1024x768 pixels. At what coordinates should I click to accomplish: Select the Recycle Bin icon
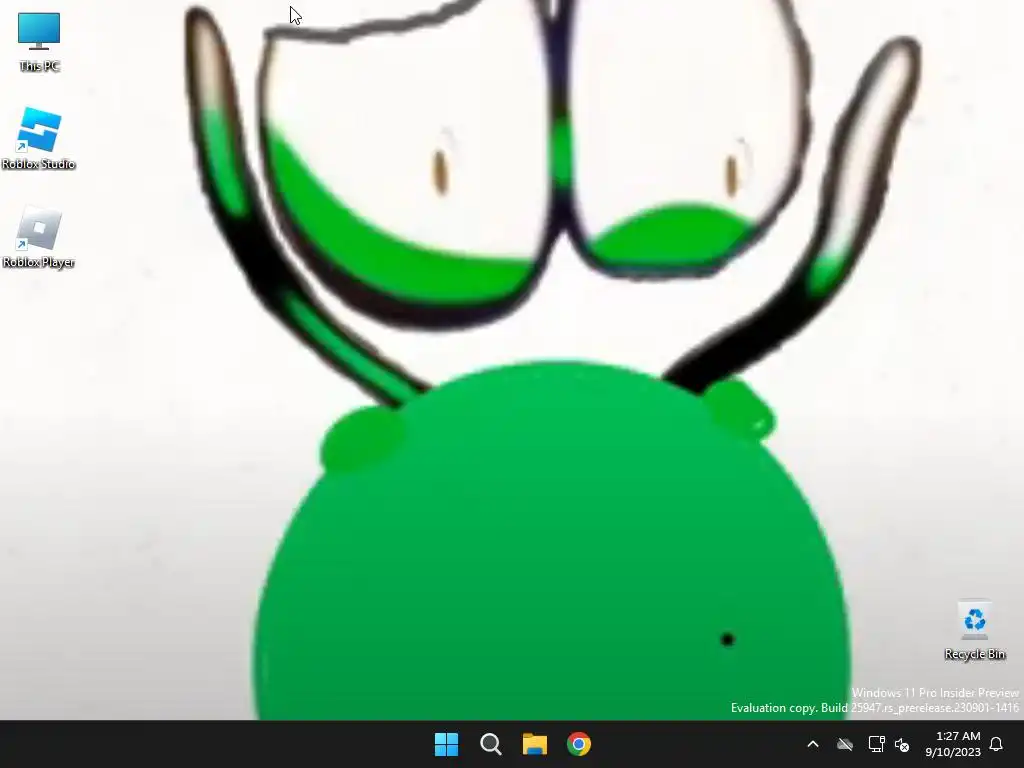(x=974, y=630)
